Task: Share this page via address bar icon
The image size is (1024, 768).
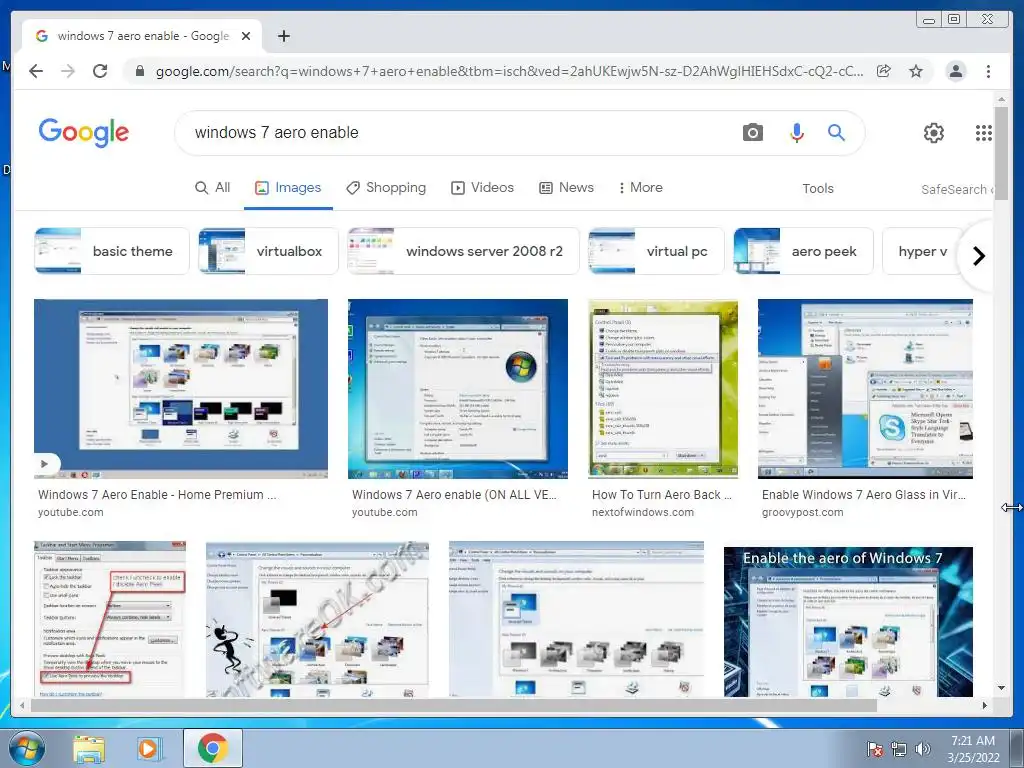Action: [x=884, y=71]
